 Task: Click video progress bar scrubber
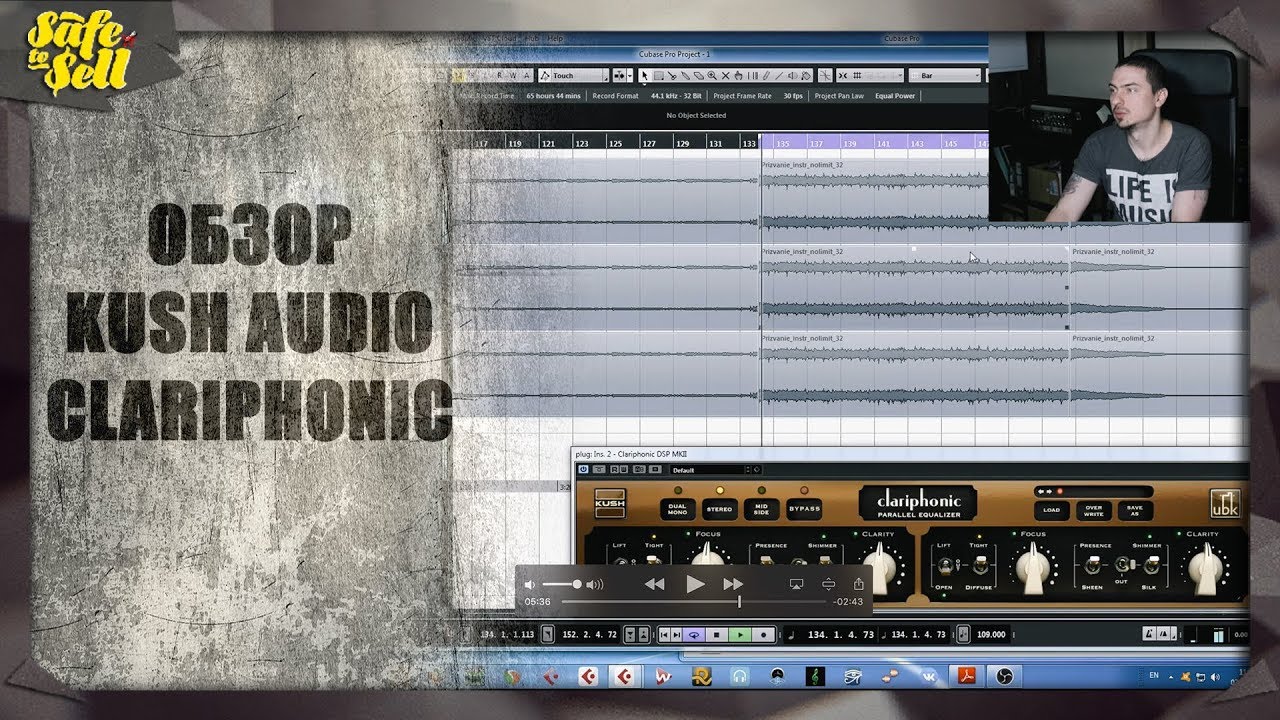tap(739, 601)
